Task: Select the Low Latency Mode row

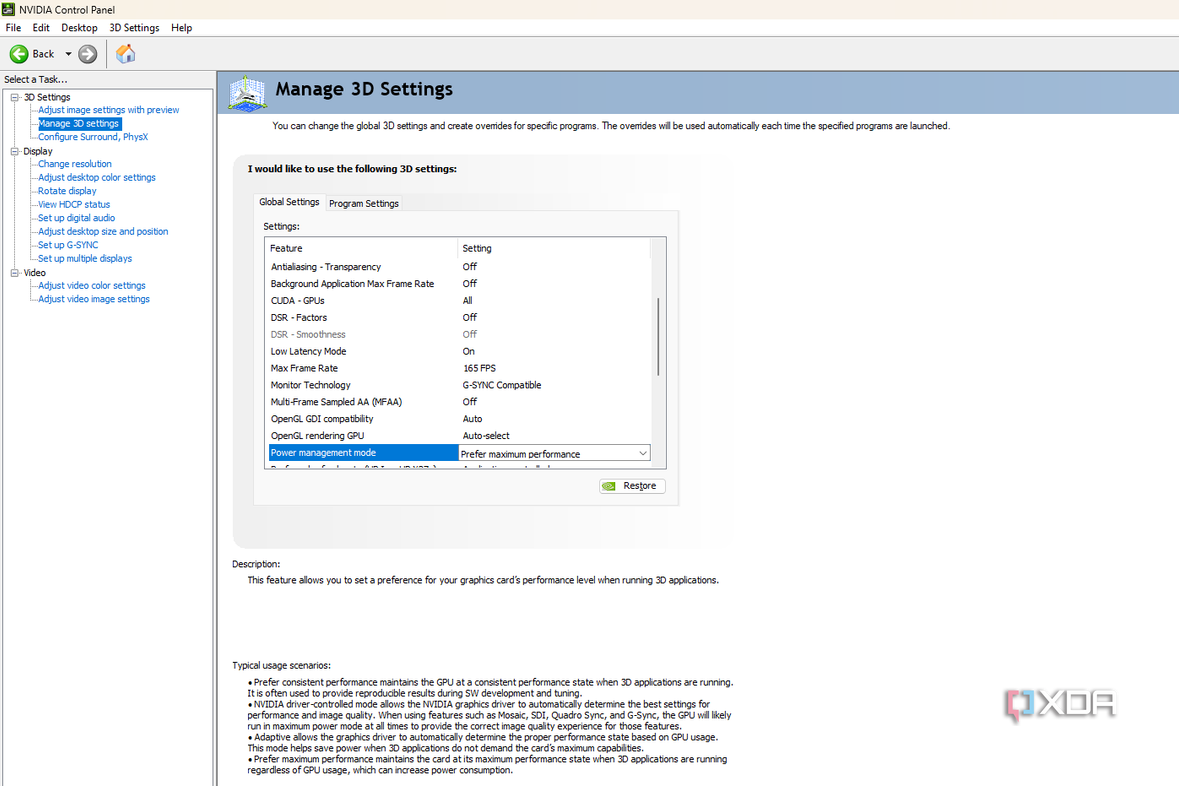Action: click(459, 351)
